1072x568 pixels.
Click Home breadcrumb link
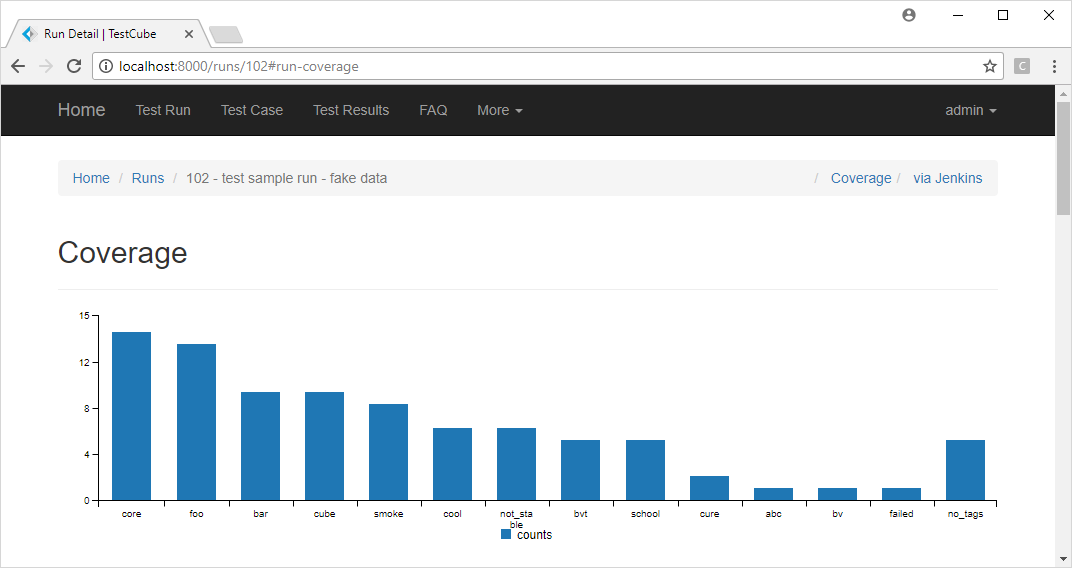(91, 178)
